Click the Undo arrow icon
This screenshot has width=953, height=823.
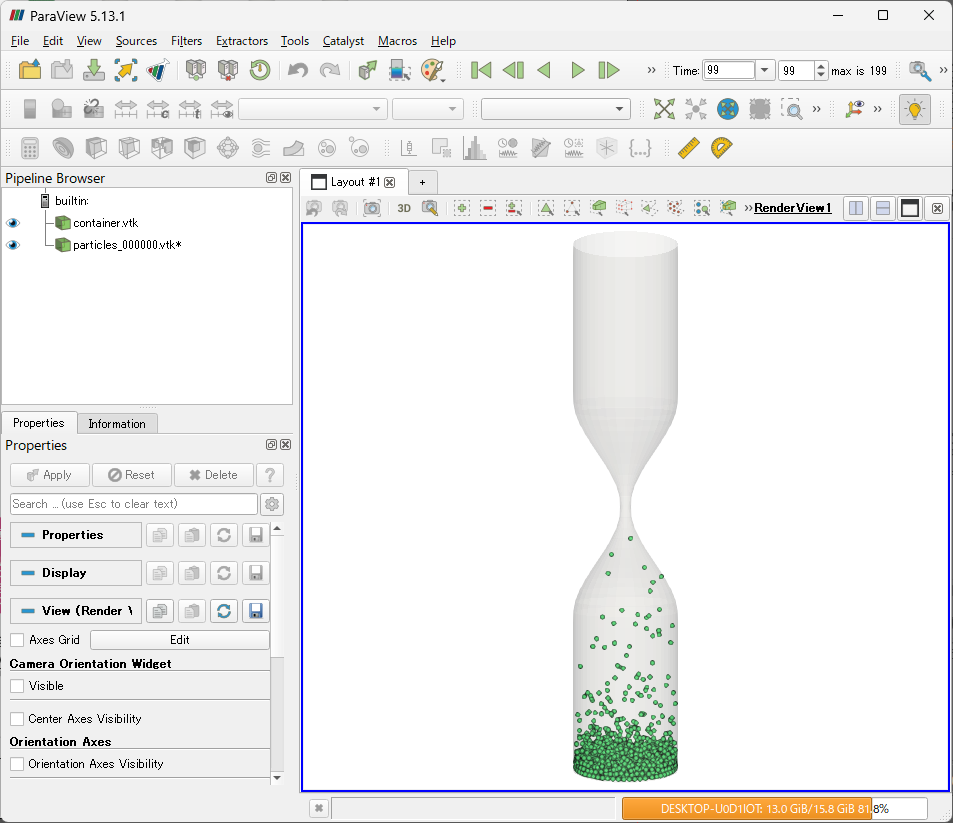point(297,70)
